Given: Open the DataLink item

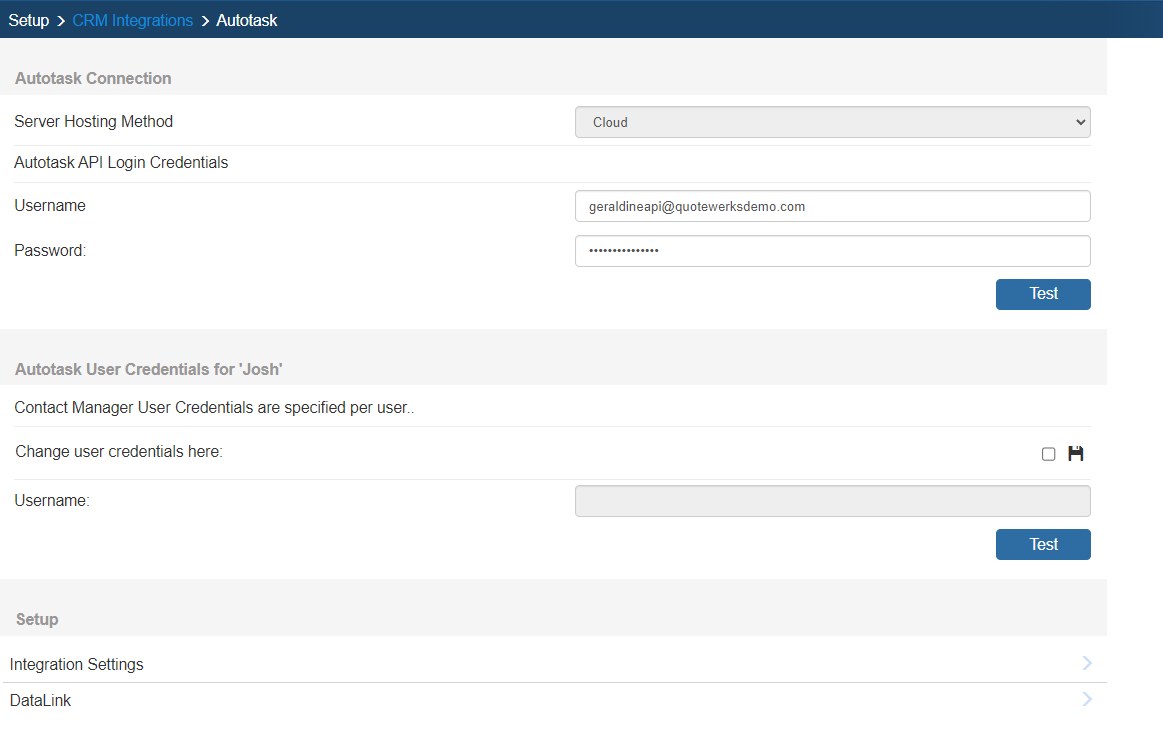Looking at the screenshot, I should 553,700.
